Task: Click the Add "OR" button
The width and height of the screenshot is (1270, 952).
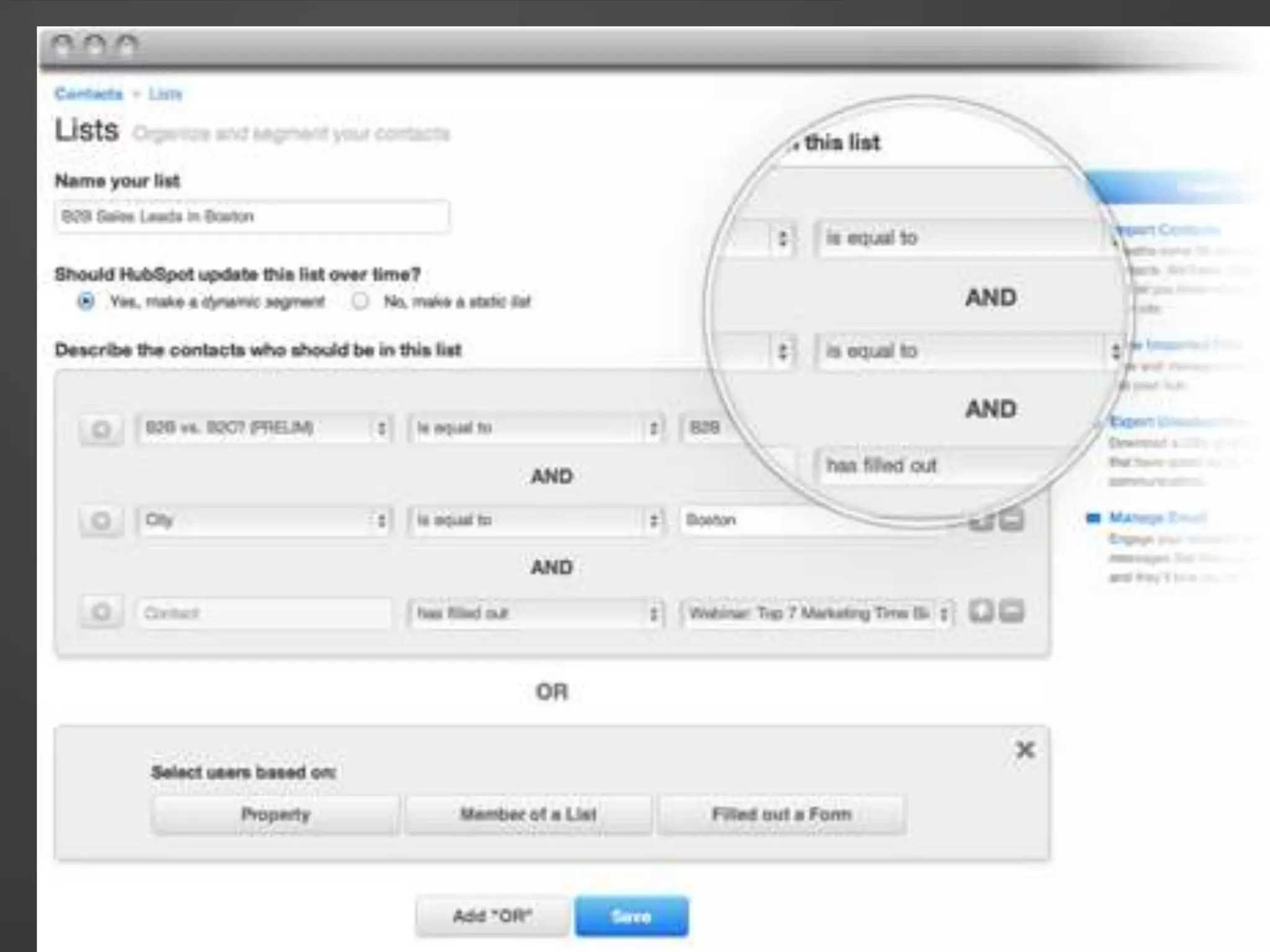Action: tap(492, 915)
